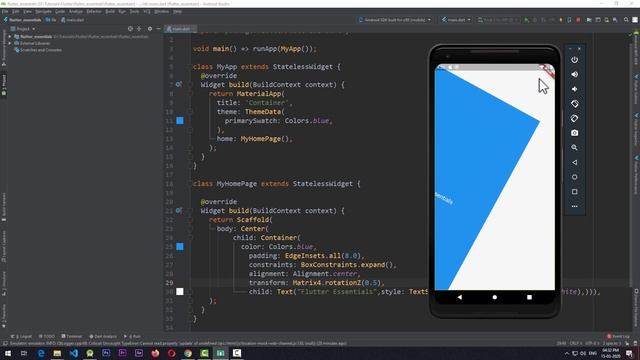Click BoxConstraints.expand in the code
640x360 pixels.
[343, 264]
